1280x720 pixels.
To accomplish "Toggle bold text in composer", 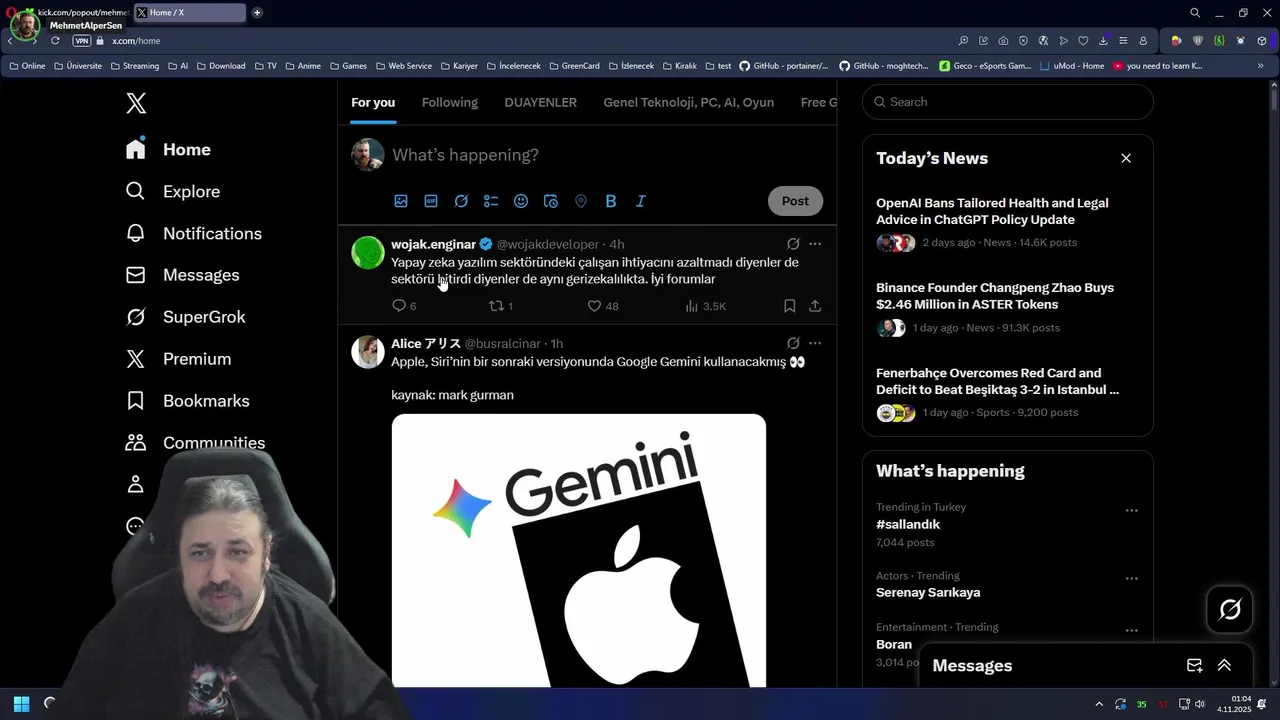I will [x=611, y=201].
